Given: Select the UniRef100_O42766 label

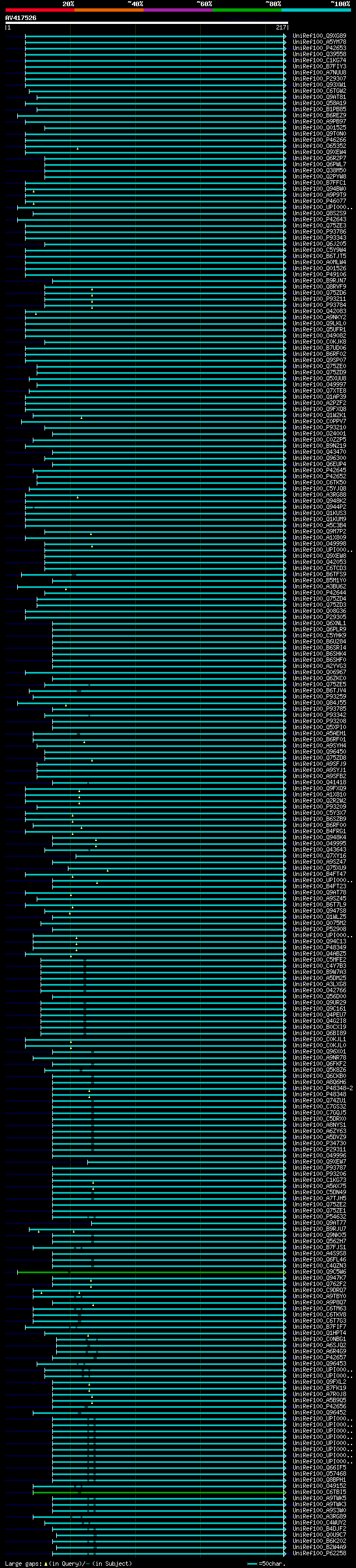Looking at the screenshot, I should (319, 990).
